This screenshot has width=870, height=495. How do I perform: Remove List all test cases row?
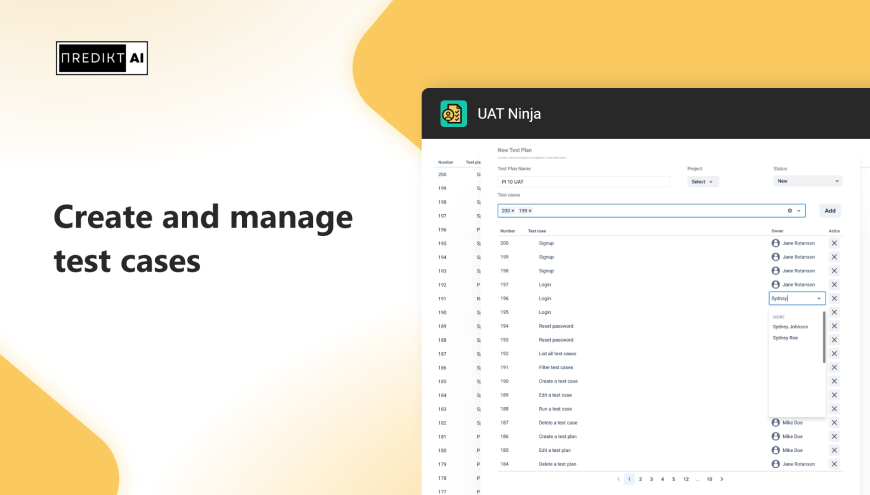(x=834, y=353)
